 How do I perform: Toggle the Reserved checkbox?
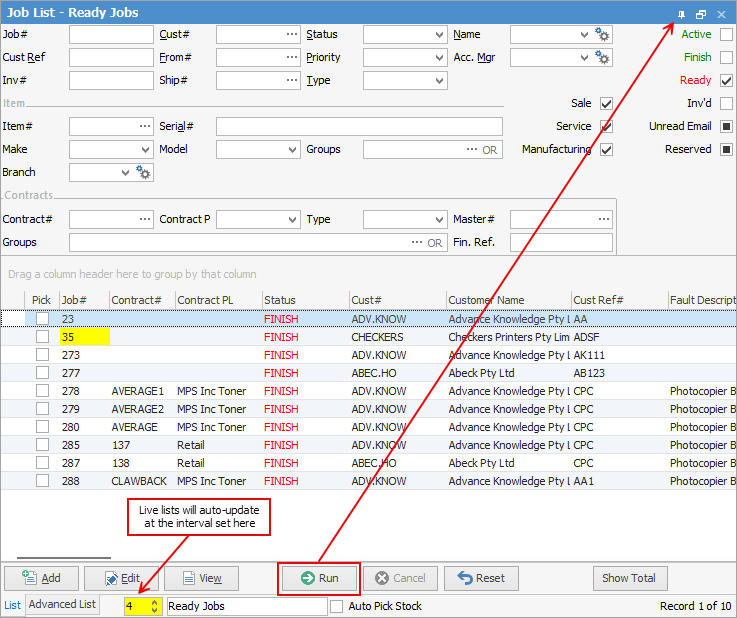pos(726,149)
